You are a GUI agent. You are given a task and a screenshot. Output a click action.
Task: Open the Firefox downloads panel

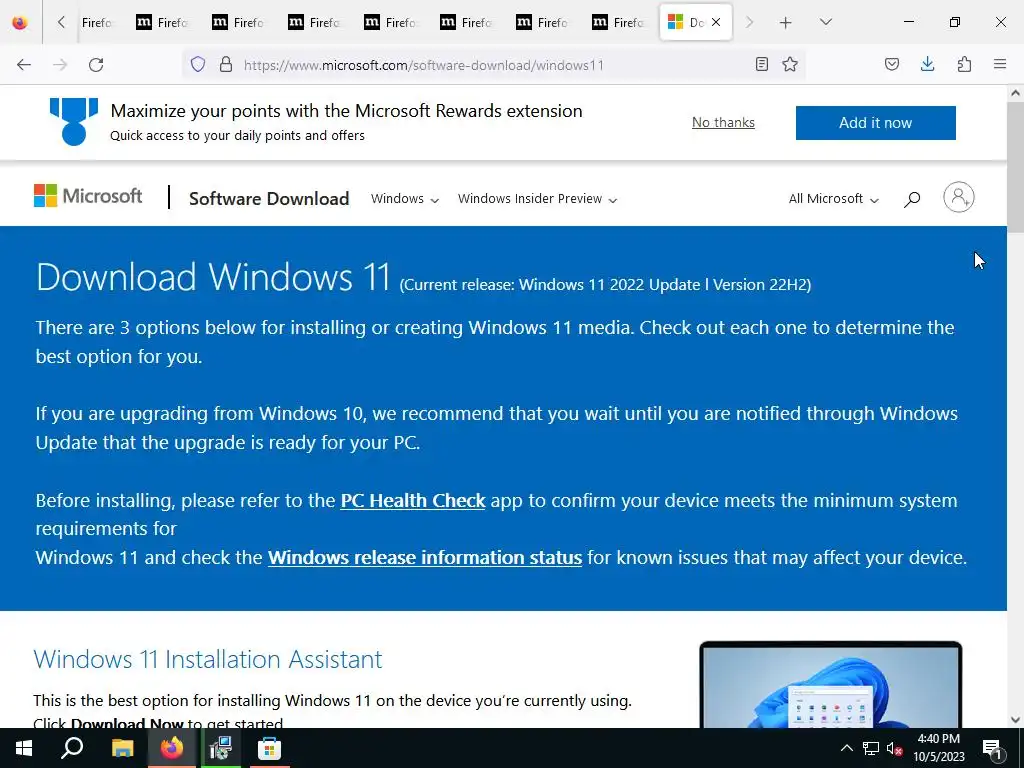point(927,64)
